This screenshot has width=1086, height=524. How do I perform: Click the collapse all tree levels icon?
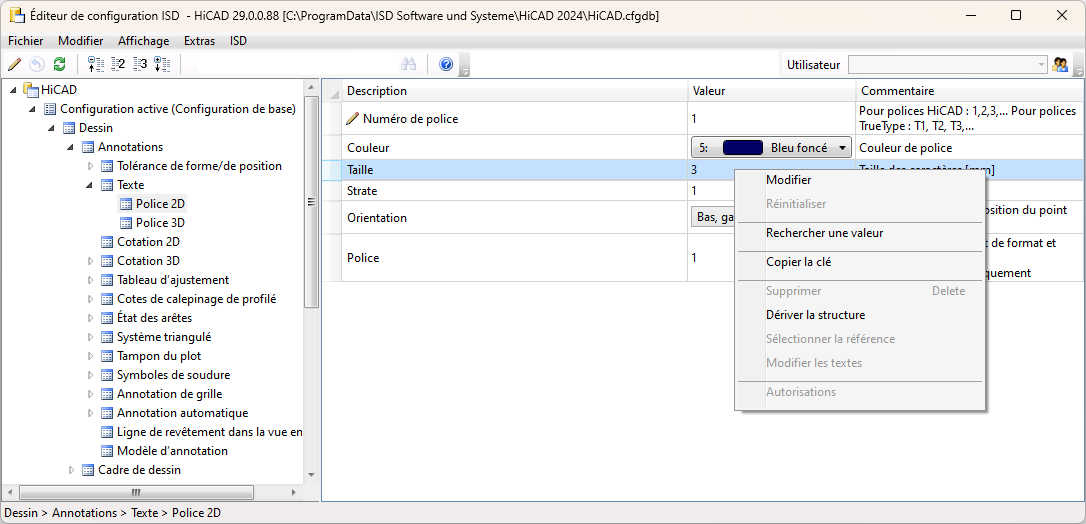[96, 64]
